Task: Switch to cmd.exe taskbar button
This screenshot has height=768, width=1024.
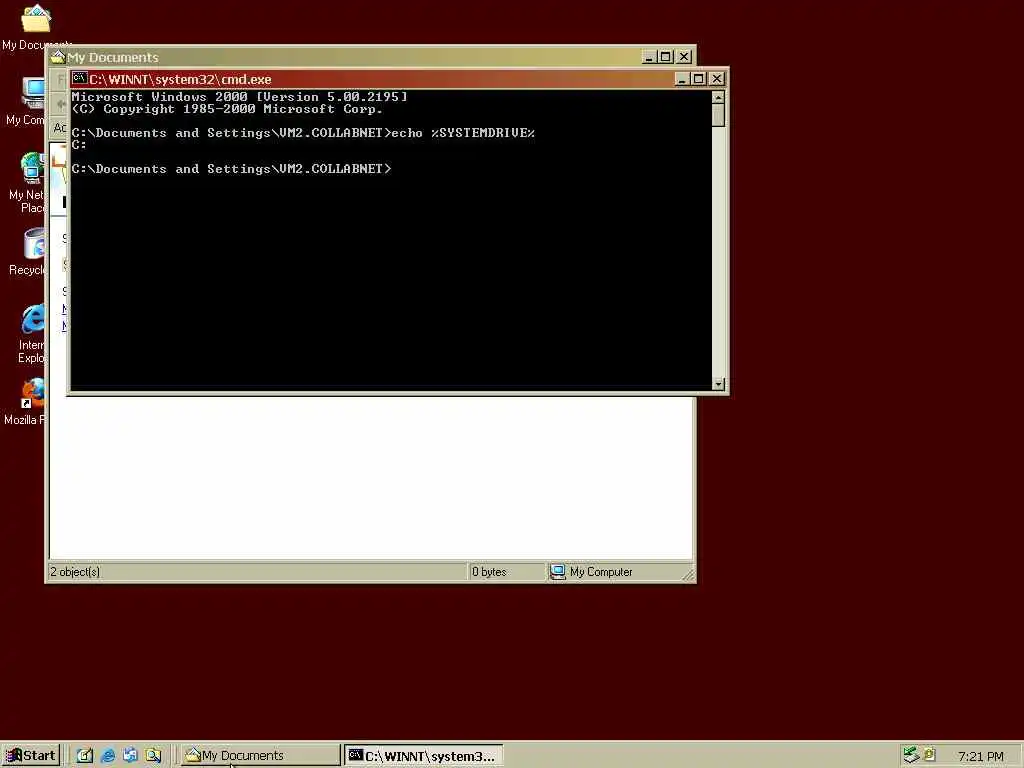Action: [x=424, y=756]
